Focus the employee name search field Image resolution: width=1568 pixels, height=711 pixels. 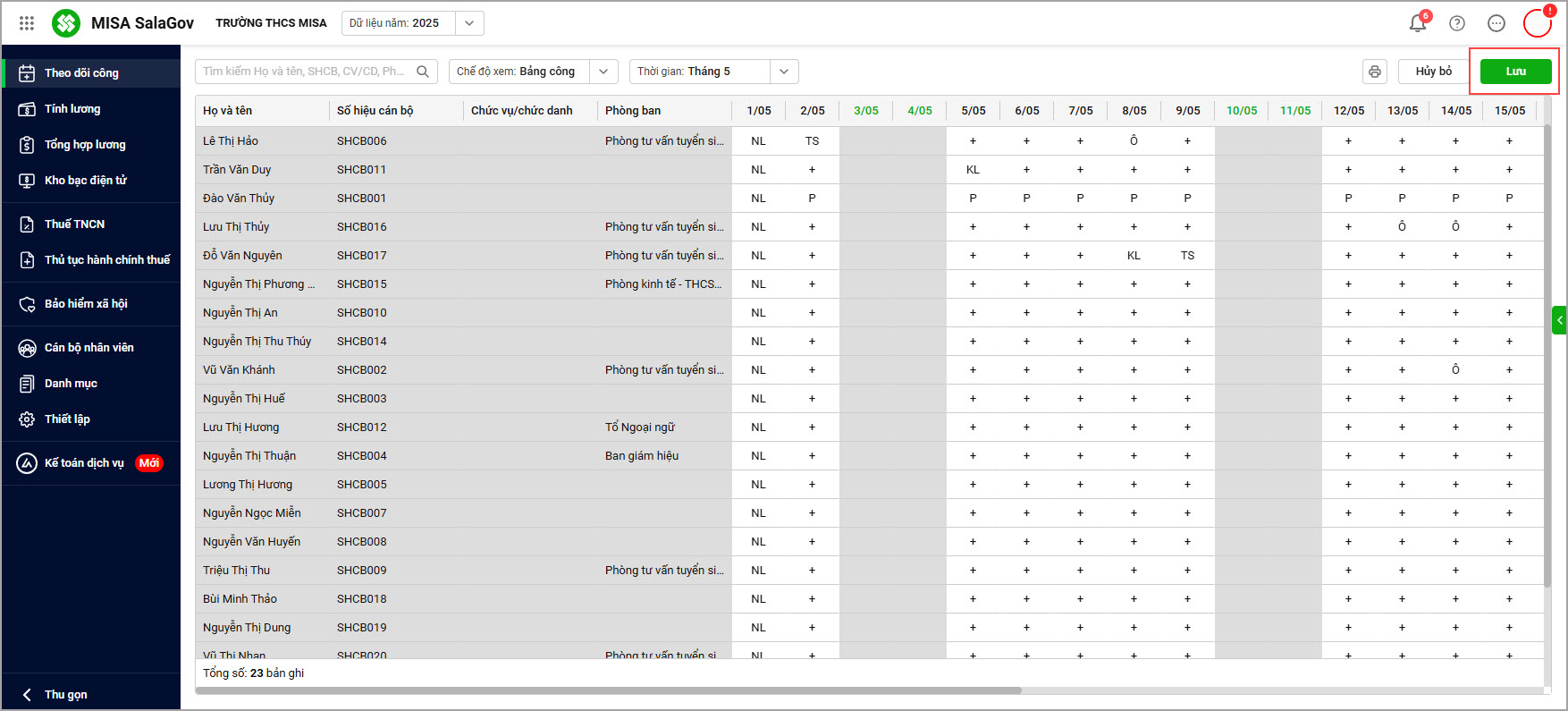304,72
